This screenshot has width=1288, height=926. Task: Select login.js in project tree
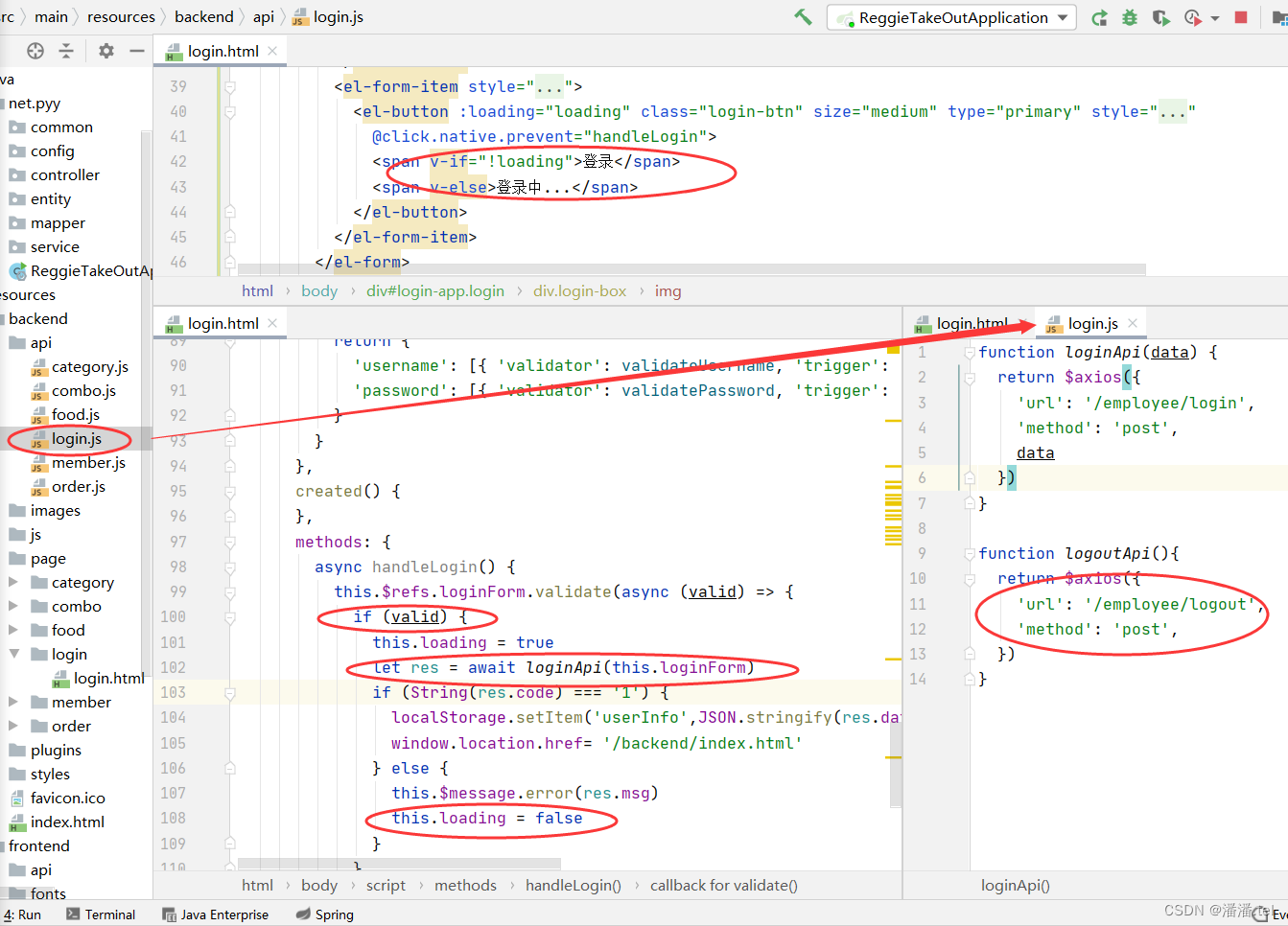66,439
